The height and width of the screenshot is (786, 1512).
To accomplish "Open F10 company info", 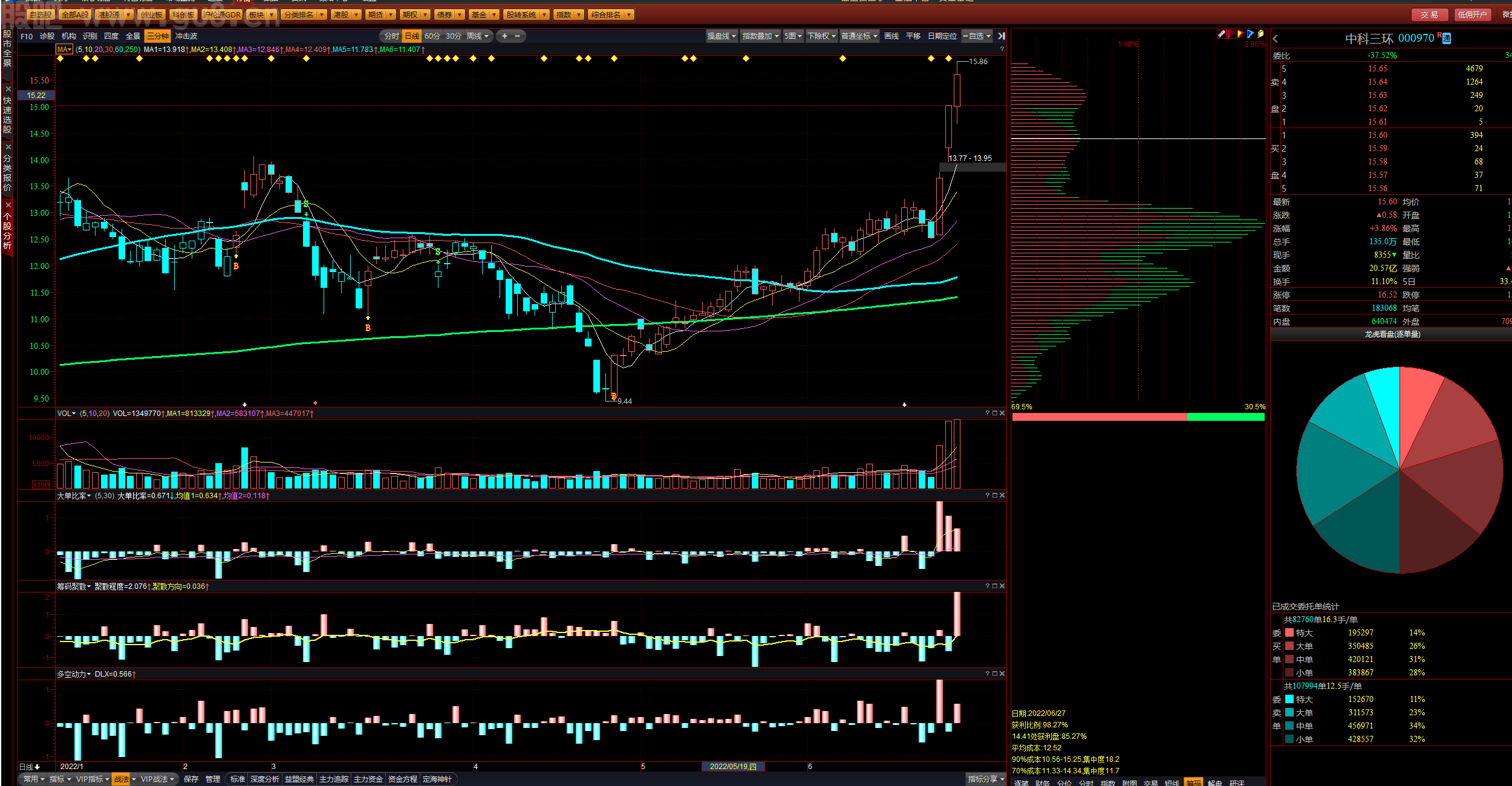I will click(x=27, y=36).
